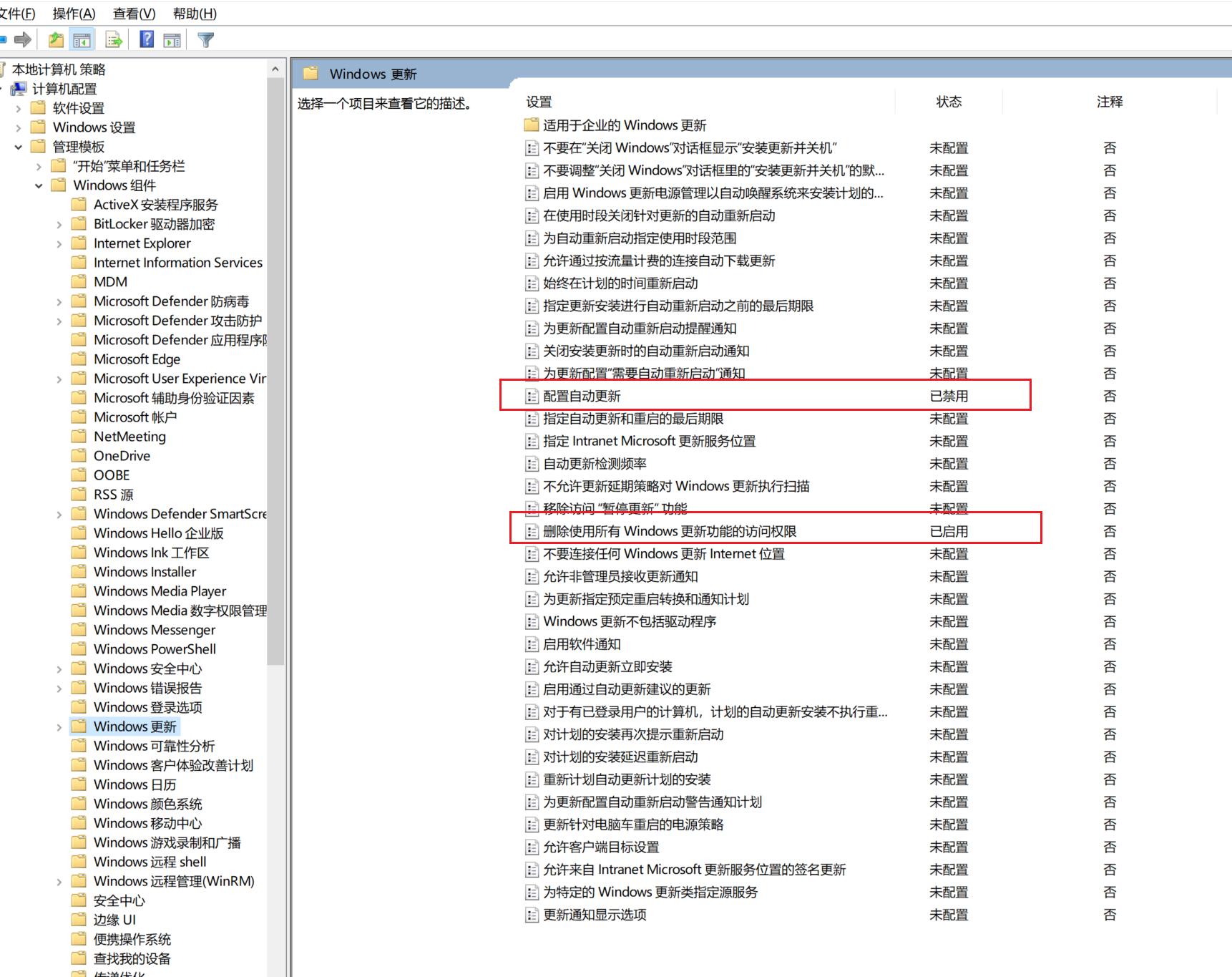Screen dimensions: 1232x977
Task: Click the export list toolbar icon
Action: coord(113,39)
